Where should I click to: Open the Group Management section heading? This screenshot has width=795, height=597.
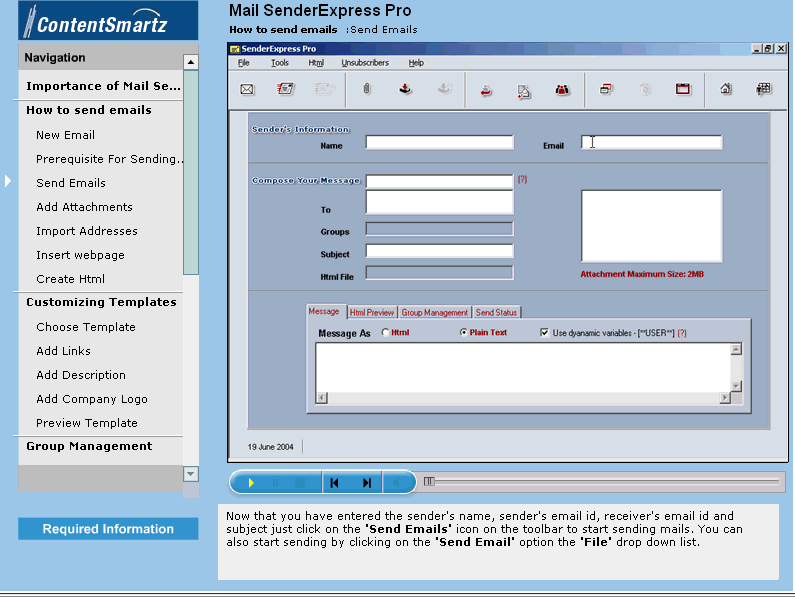point(89,446)
